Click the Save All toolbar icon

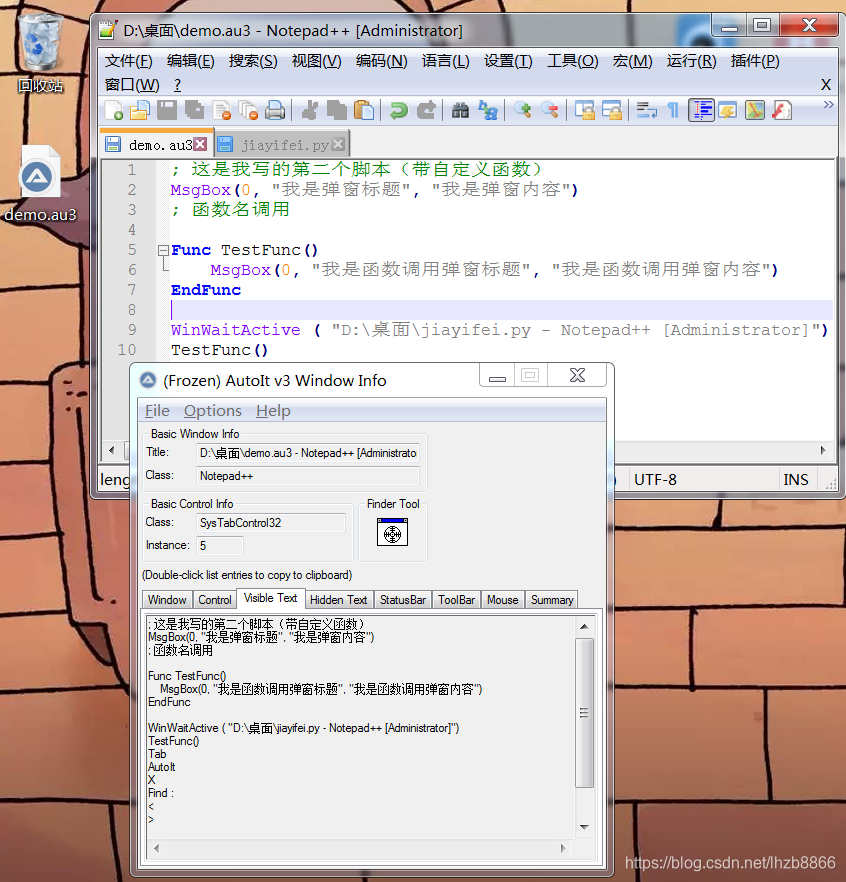click(195, 110)
